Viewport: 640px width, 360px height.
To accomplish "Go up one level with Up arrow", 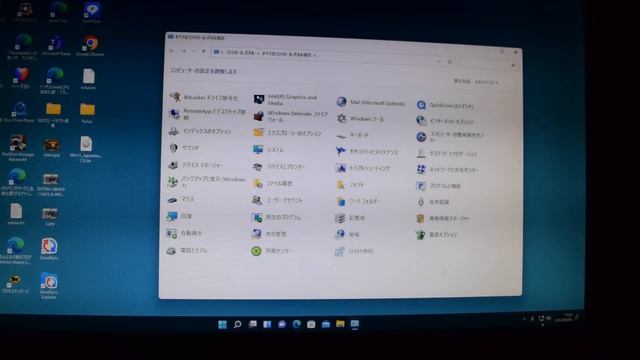I will pos(203,51).
